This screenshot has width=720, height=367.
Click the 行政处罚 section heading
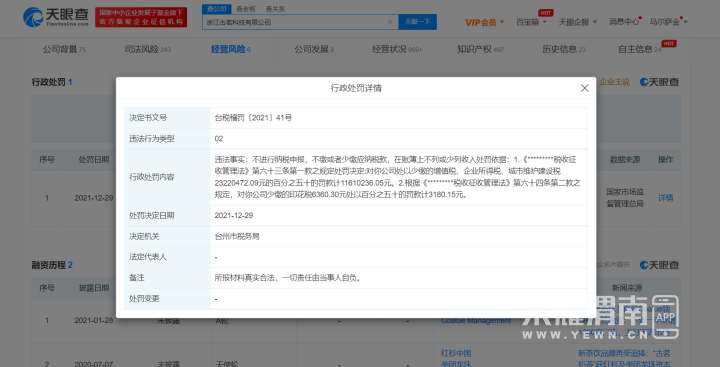pyautogui.click(x=52, y=82)
